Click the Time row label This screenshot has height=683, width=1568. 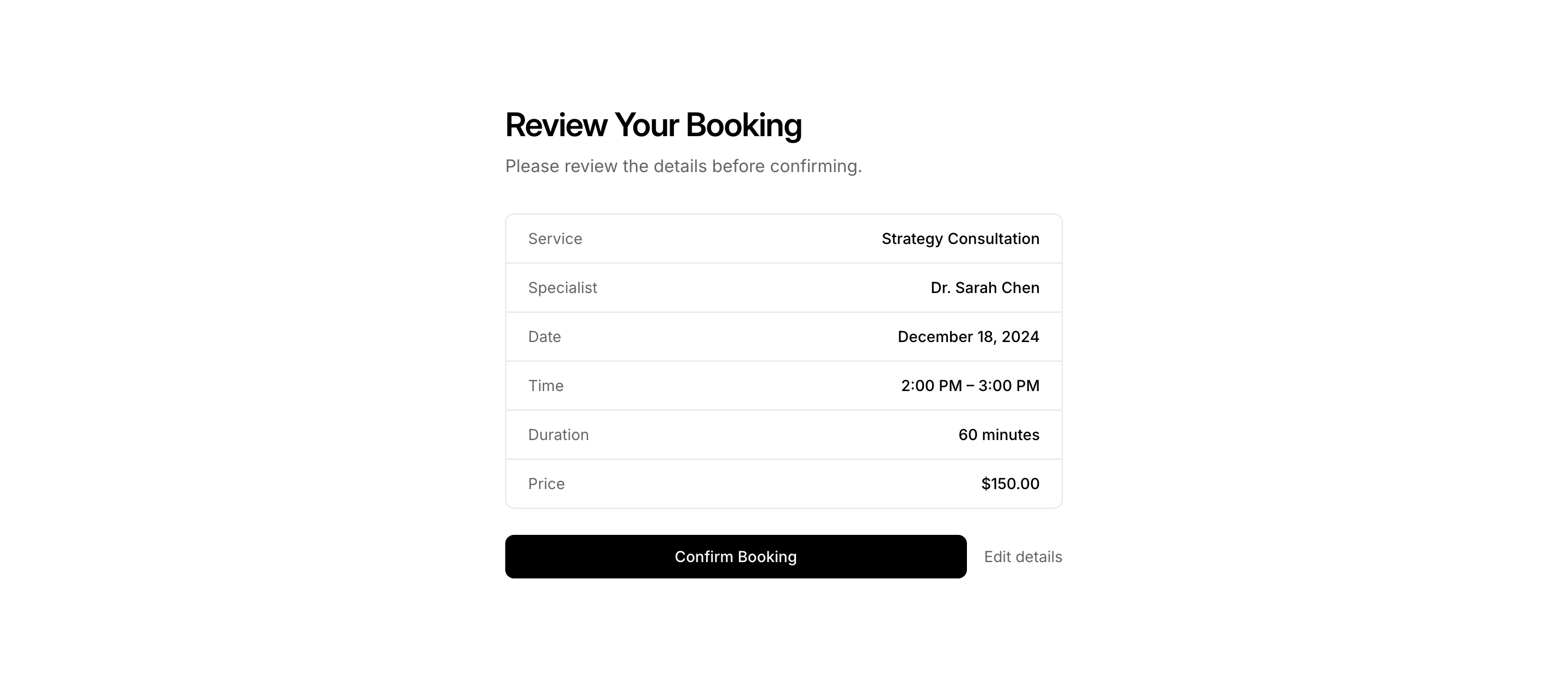pos(546,386)
